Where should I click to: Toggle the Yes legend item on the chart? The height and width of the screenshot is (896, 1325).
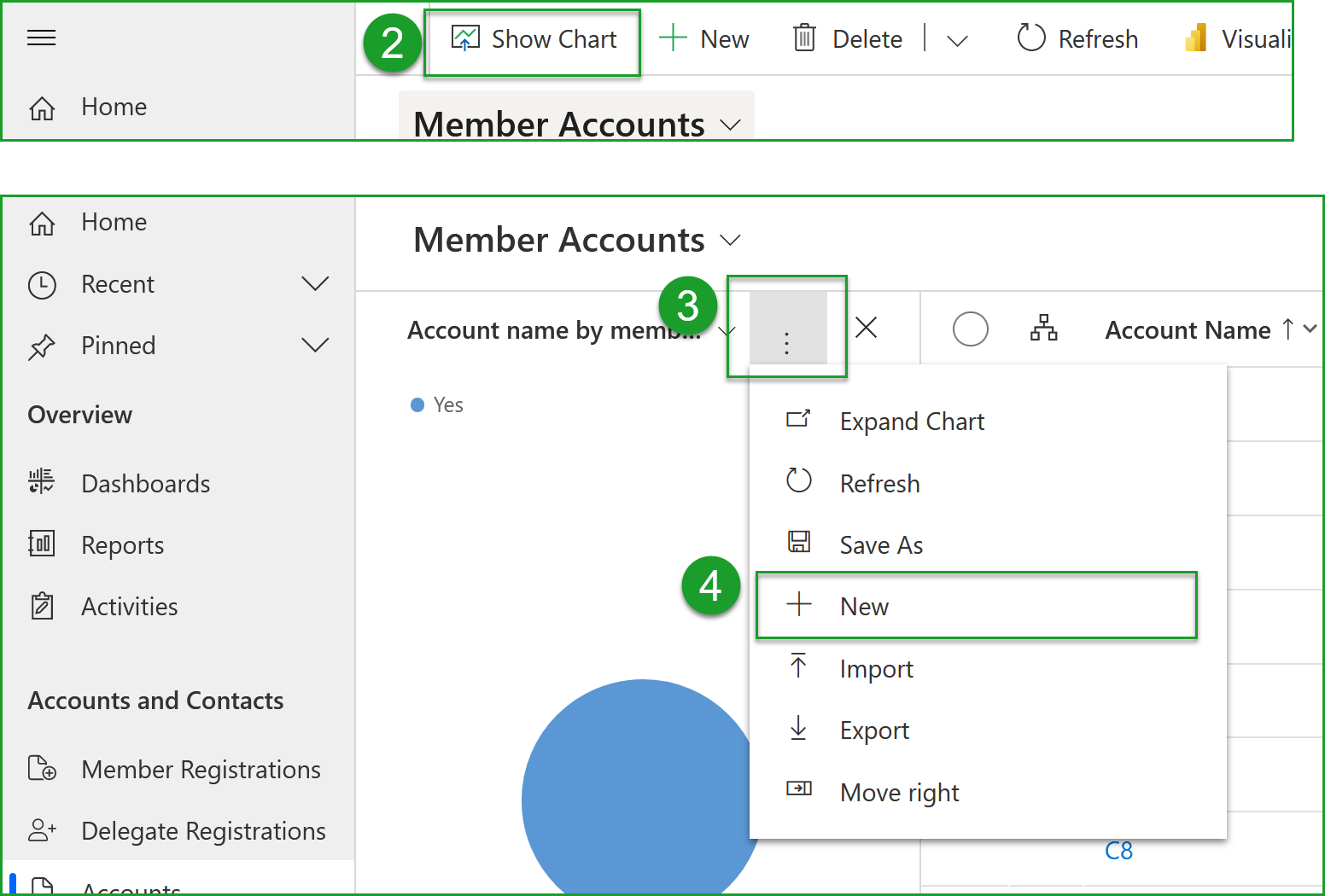point(436,404)
